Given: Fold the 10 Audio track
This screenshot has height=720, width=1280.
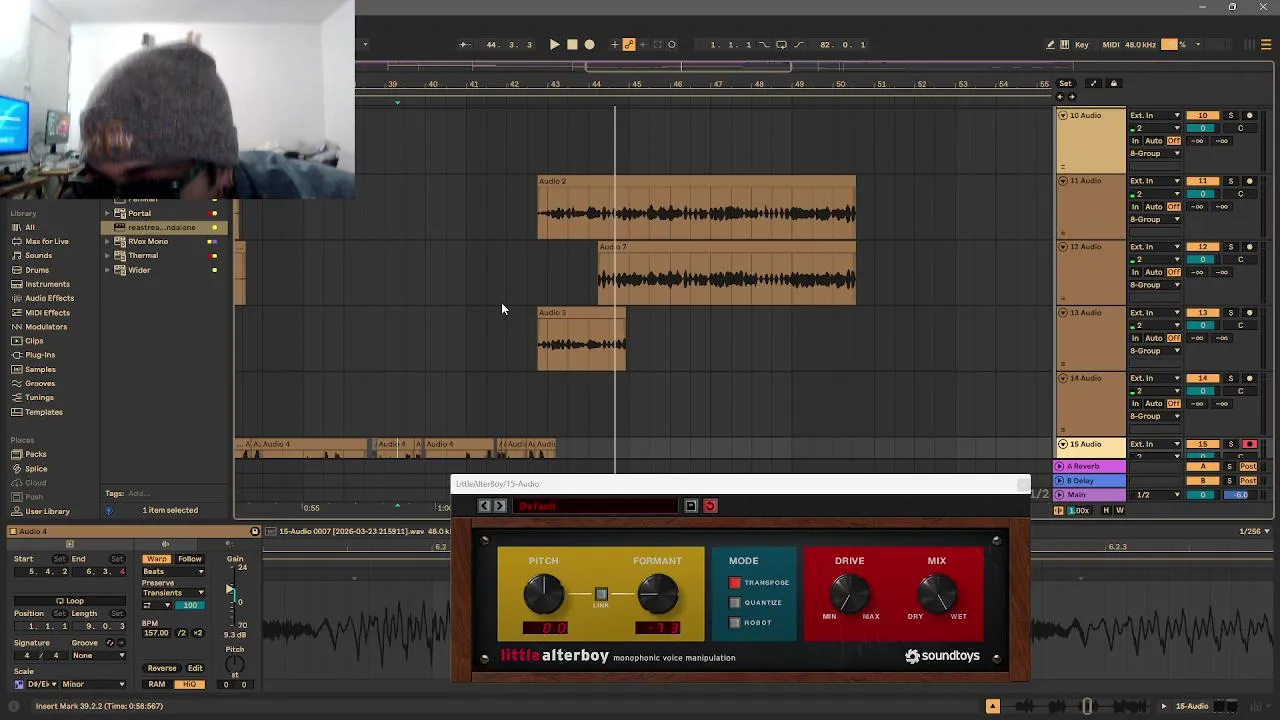Looking at the screenshot, I should [1063, 115].
